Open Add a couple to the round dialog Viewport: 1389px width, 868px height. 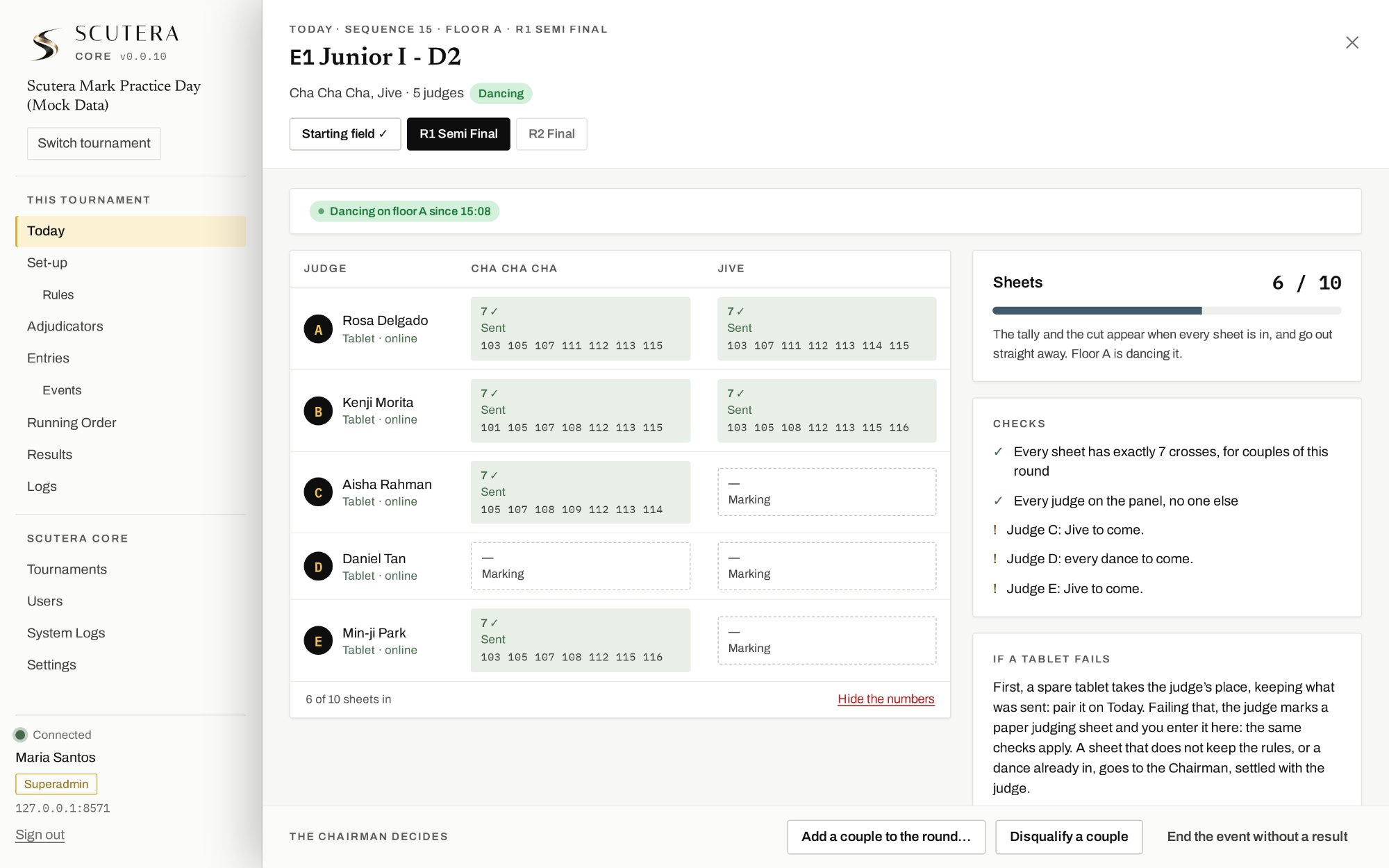885,837
